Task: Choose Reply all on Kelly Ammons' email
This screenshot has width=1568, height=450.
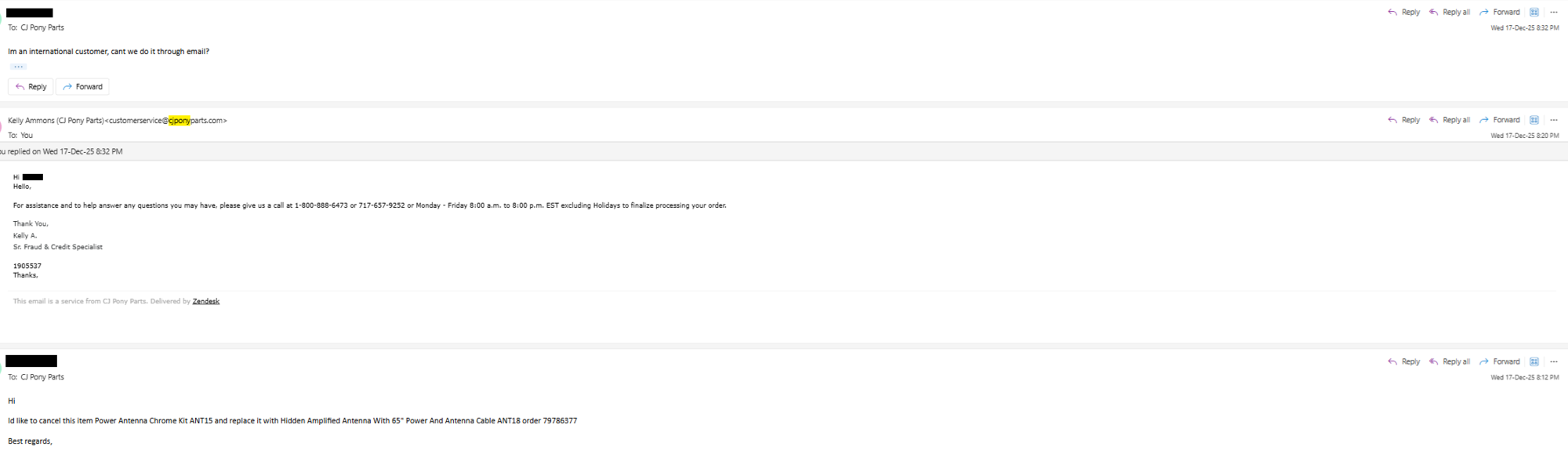Action: 1449,120
